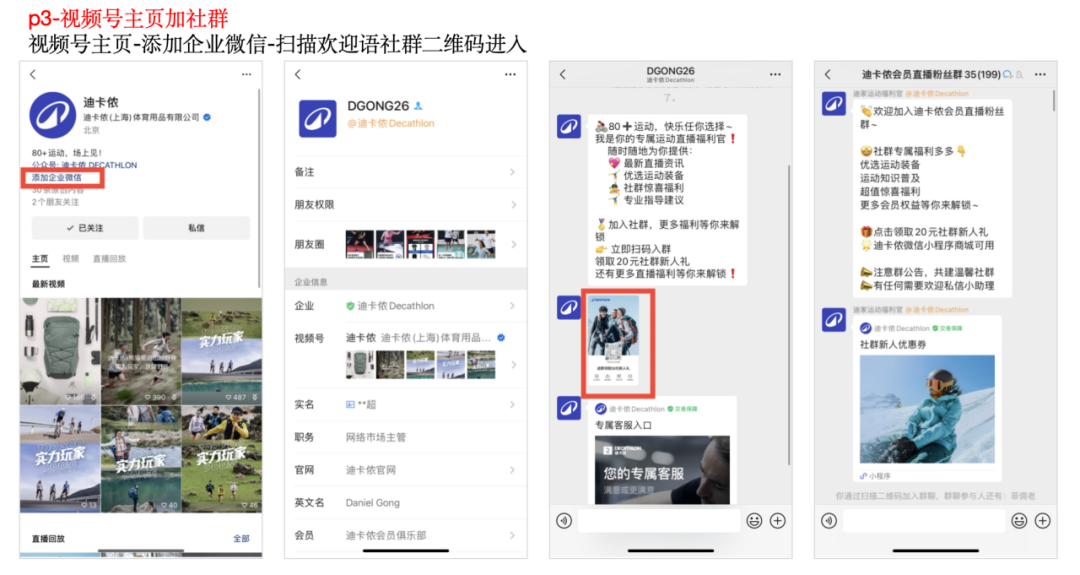Tap avatar beside the 欢迎加入迪卡侬会员直播粉丝群 message
1080x575 pixels.
click(834, 104)
